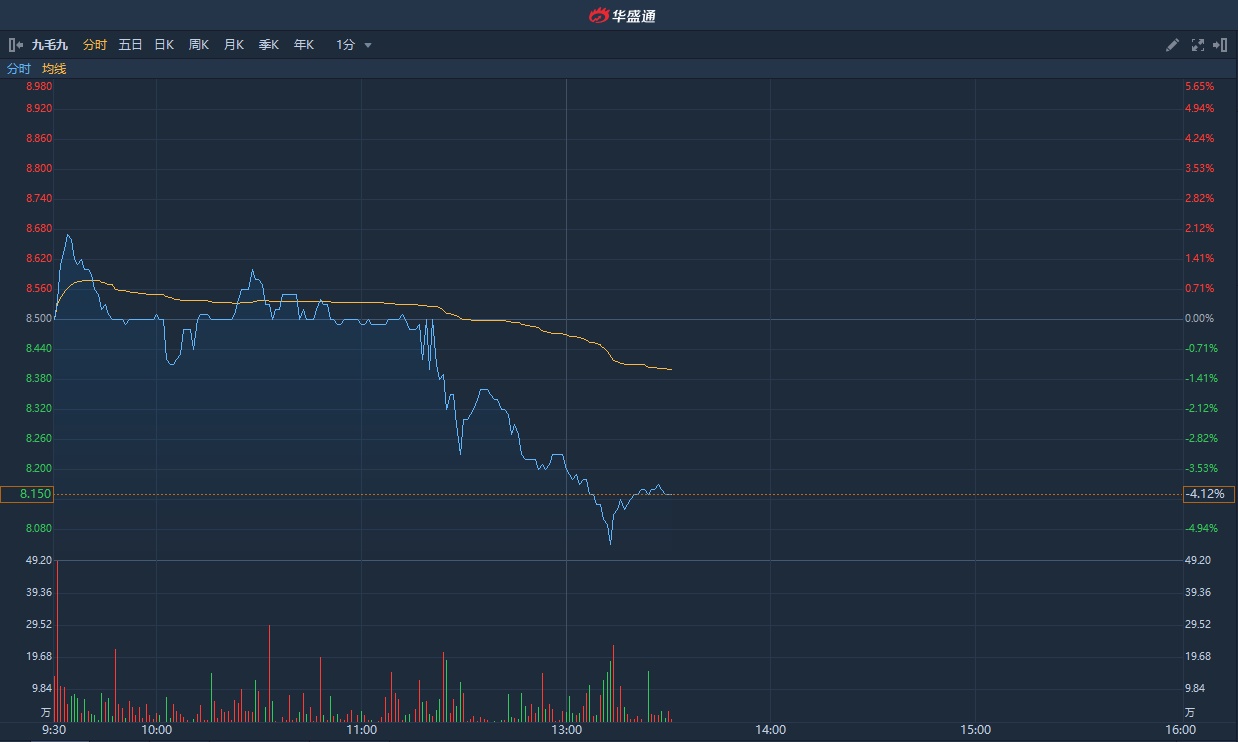Click the 8.150 current price label
Image resolution: width=1238 pixels, height=742 pixels.
click(x=27, y=494)
